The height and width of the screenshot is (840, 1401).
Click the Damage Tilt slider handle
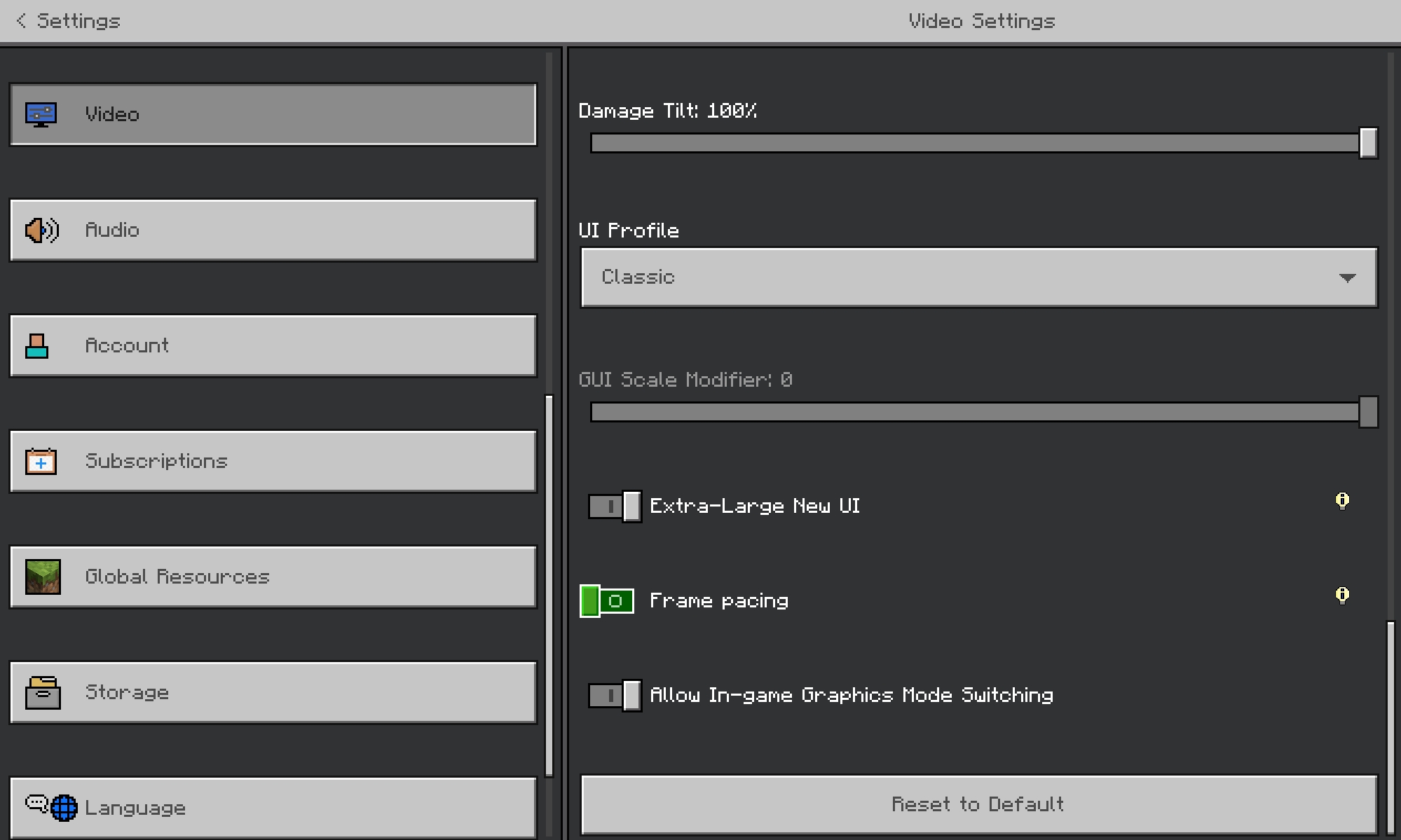tap(1367, 143)
